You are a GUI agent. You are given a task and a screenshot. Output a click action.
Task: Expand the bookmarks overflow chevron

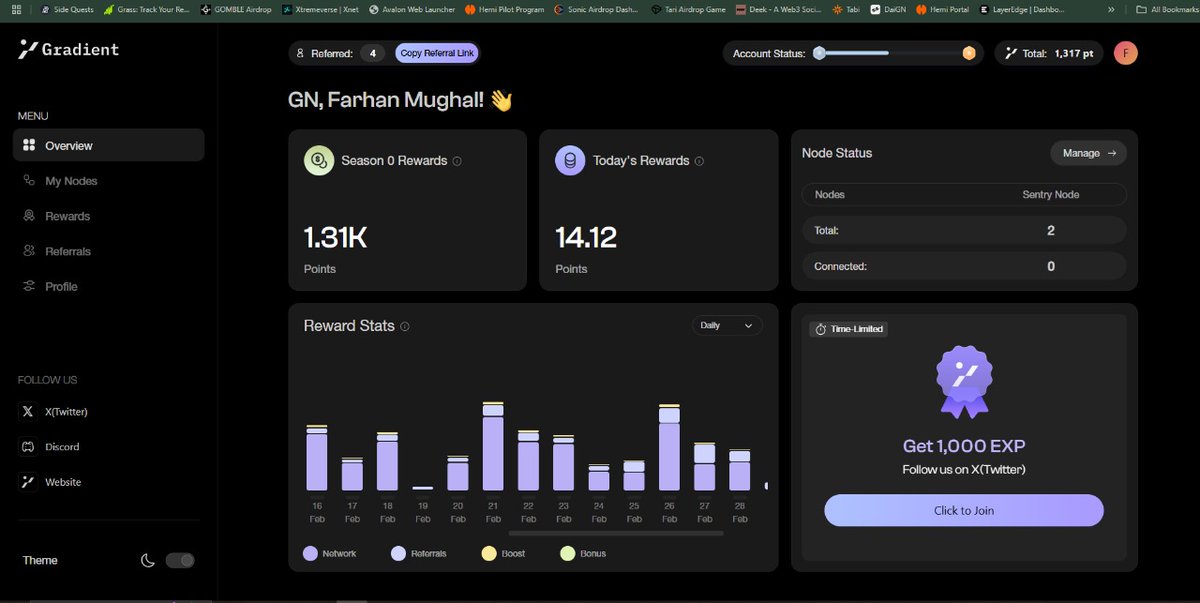1111,9
